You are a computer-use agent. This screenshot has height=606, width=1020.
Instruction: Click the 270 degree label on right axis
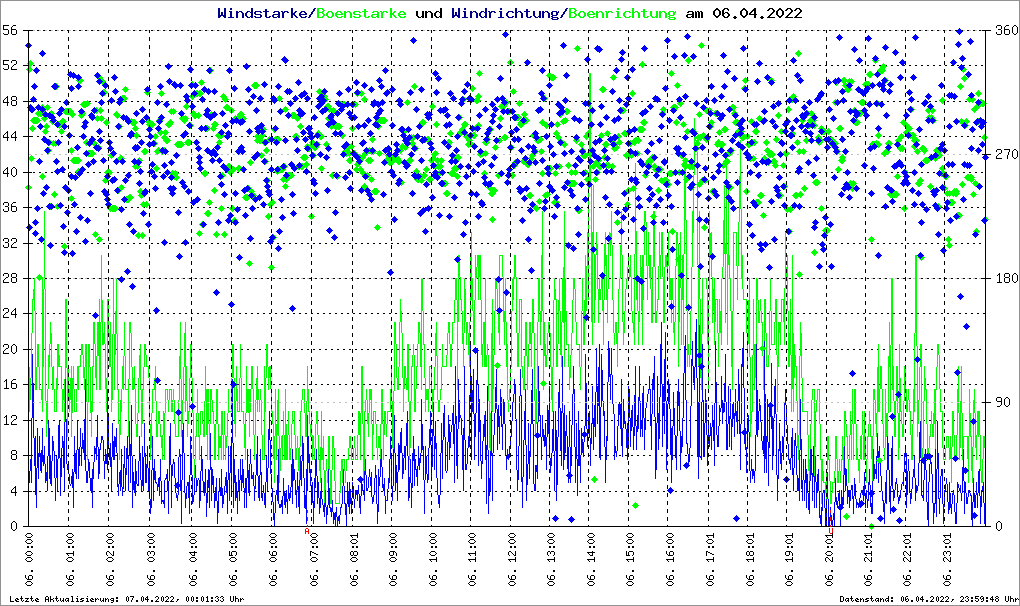coord(1003,155)
